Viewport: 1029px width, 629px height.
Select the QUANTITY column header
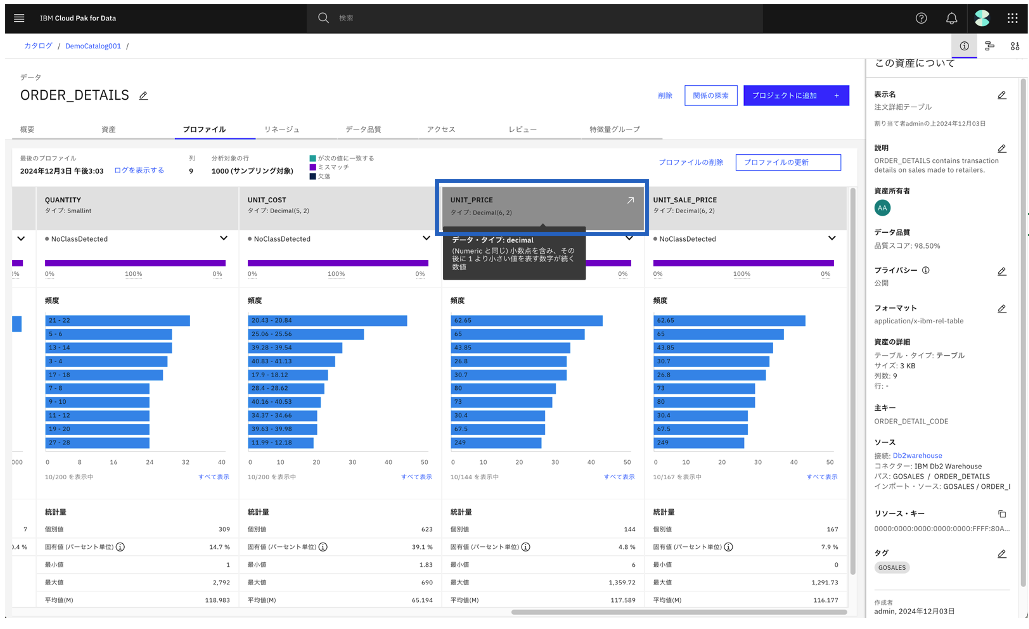(x=136, y=207)
